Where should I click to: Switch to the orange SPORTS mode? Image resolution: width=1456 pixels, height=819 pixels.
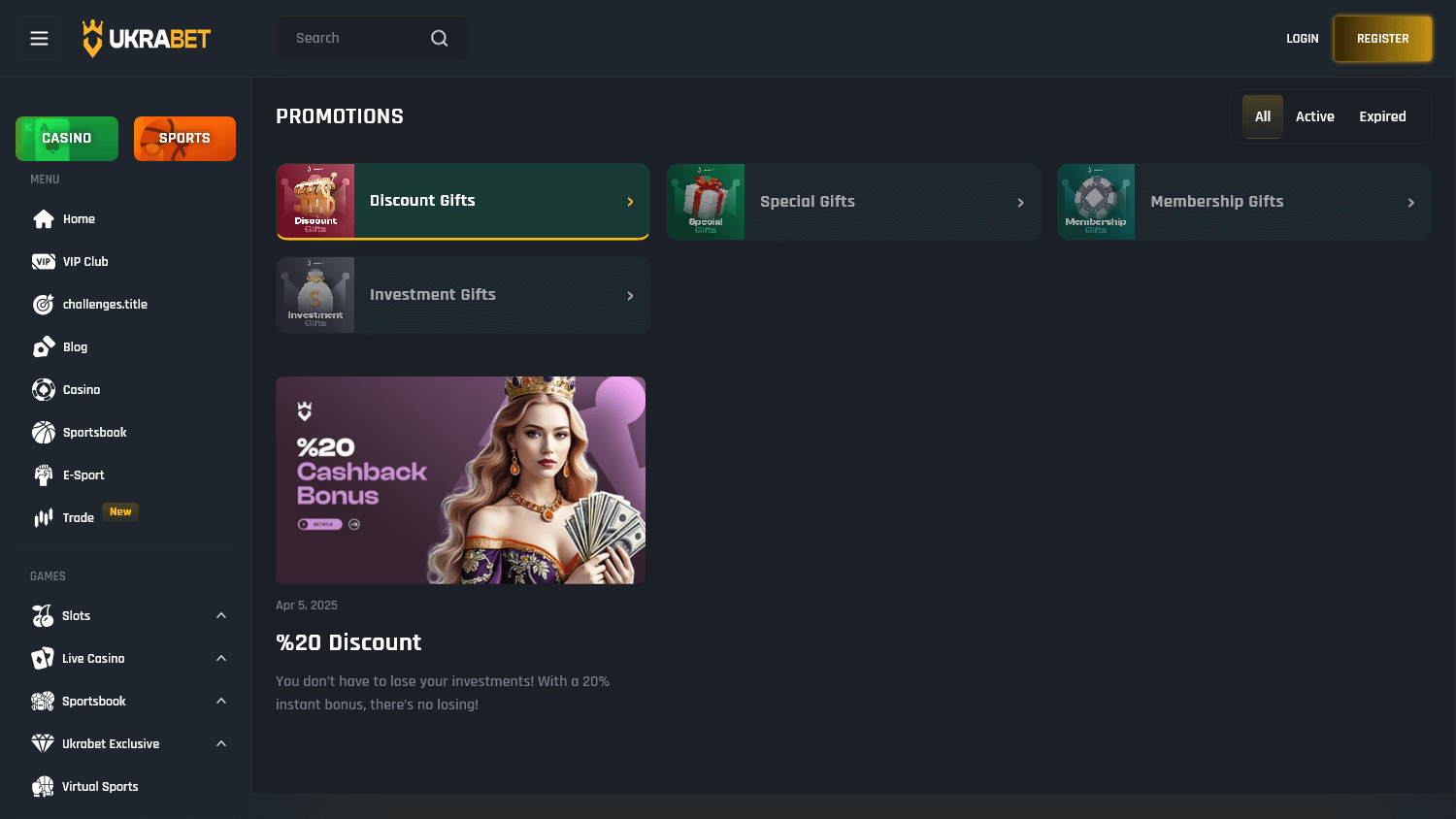tap(184, 138)
